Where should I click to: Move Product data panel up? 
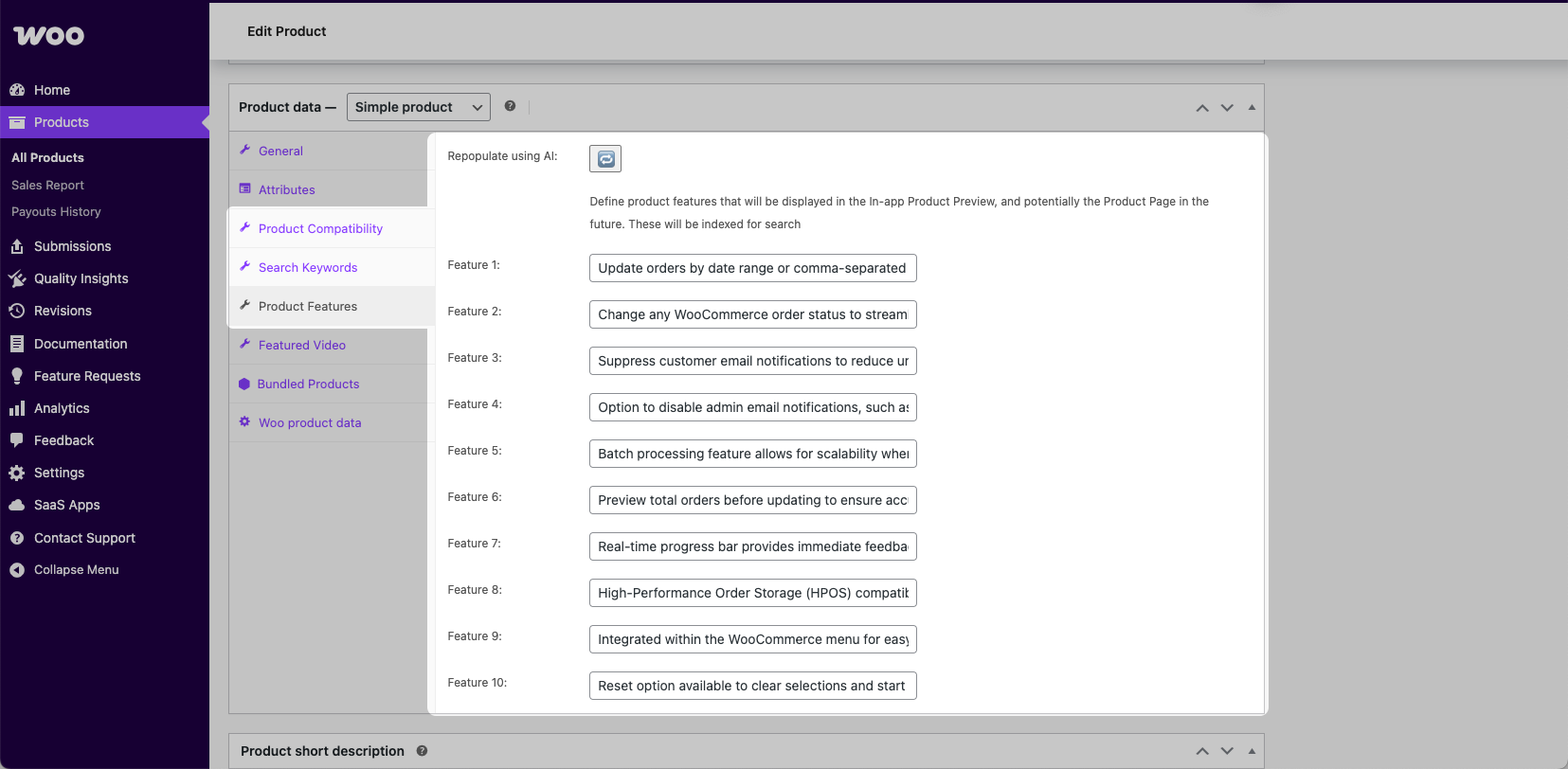click(1202, 108)
